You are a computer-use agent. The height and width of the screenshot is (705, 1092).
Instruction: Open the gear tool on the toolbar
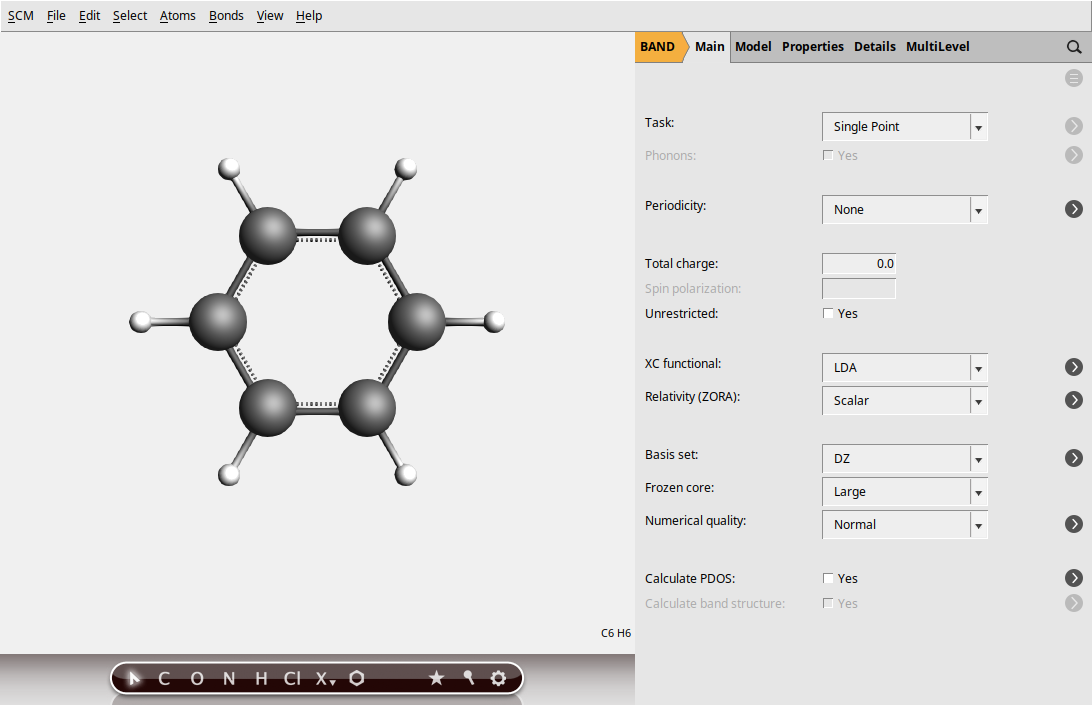498,678
